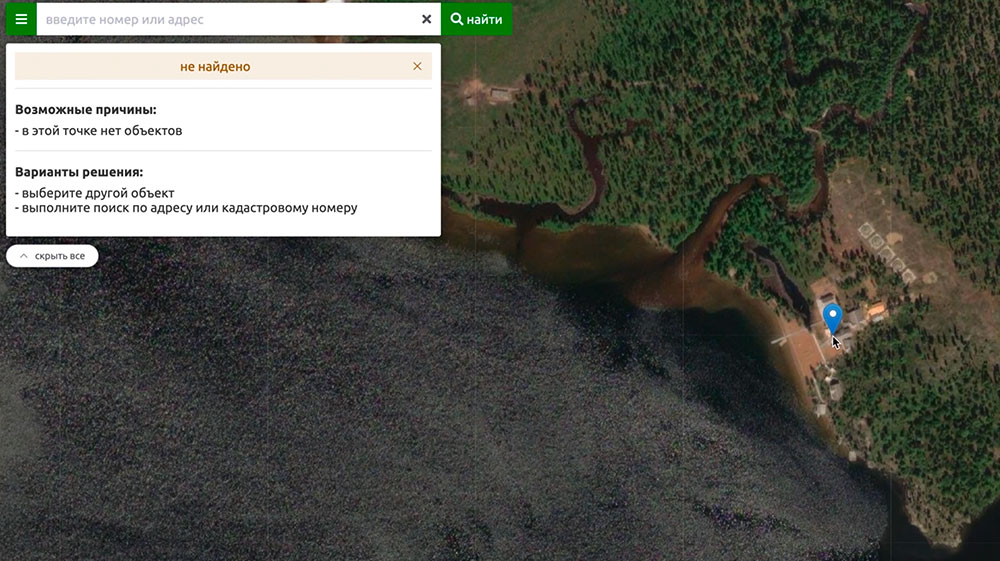Dismiss the "не найдено" notification

417,67
